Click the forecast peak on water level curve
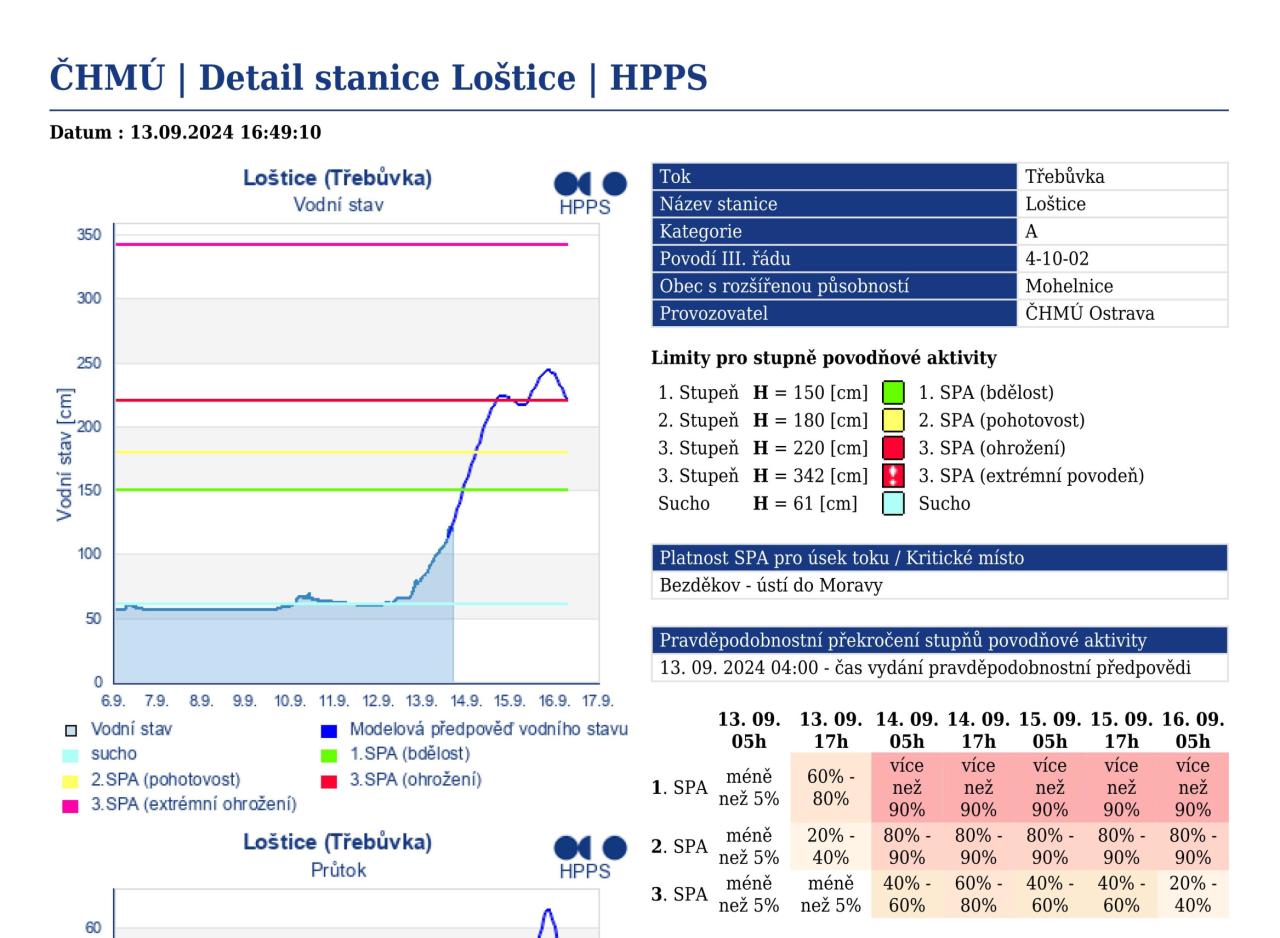1280x938 pixels. (x=546, y=370)
